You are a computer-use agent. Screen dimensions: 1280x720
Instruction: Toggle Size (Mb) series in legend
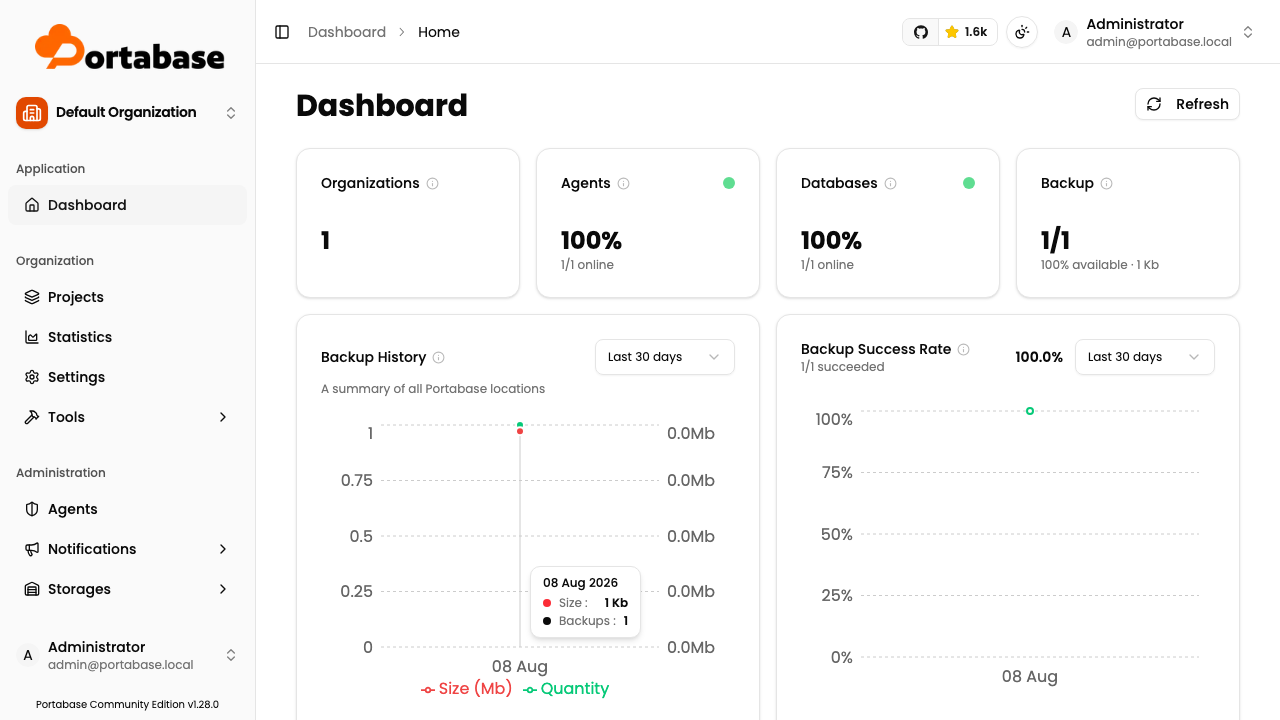pyautogui.click(x=467, y=689)
